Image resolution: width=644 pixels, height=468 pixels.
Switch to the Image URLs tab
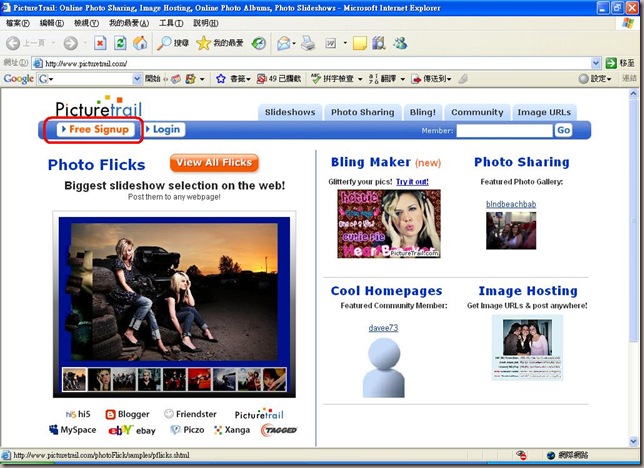click(x=544, y=112)
